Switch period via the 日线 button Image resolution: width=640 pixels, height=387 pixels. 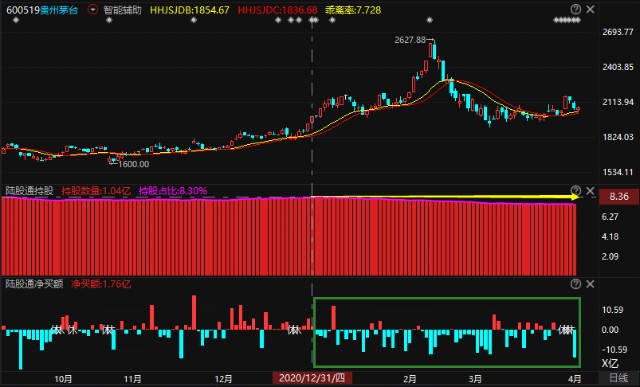pyautogui.click(x=619, y=378)
